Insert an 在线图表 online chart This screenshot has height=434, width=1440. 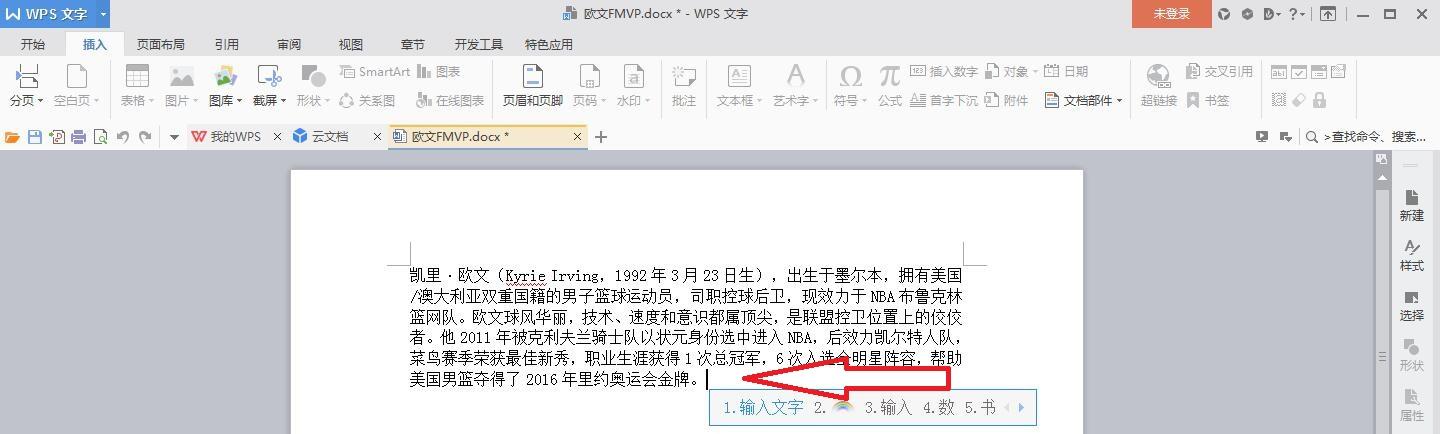pyautogui.click(x=450, y=100)
